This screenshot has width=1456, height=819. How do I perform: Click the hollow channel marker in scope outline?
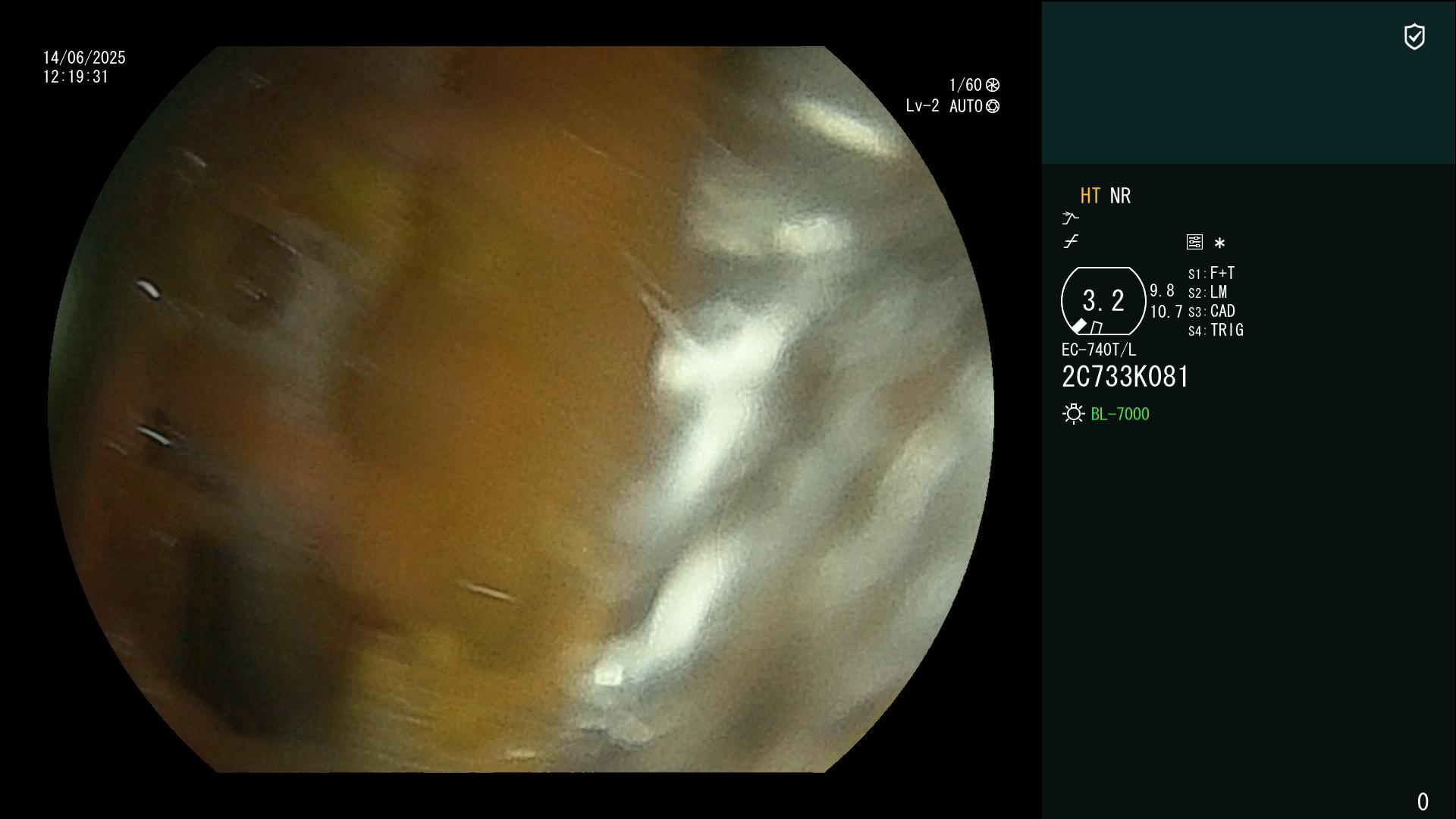click(1097, 328)
